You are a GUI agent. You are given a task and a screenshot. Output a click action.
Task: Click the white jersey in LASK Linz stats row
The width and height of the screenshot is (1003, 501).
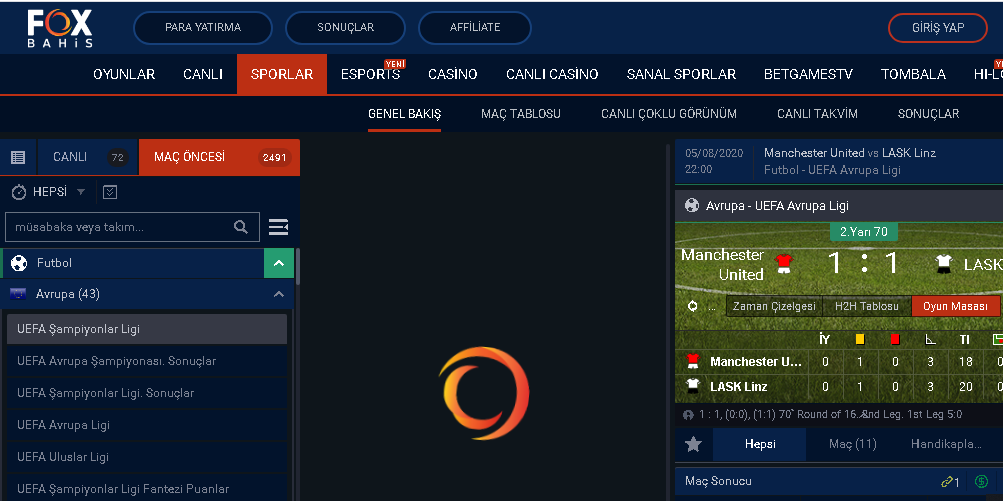(692, 386)
